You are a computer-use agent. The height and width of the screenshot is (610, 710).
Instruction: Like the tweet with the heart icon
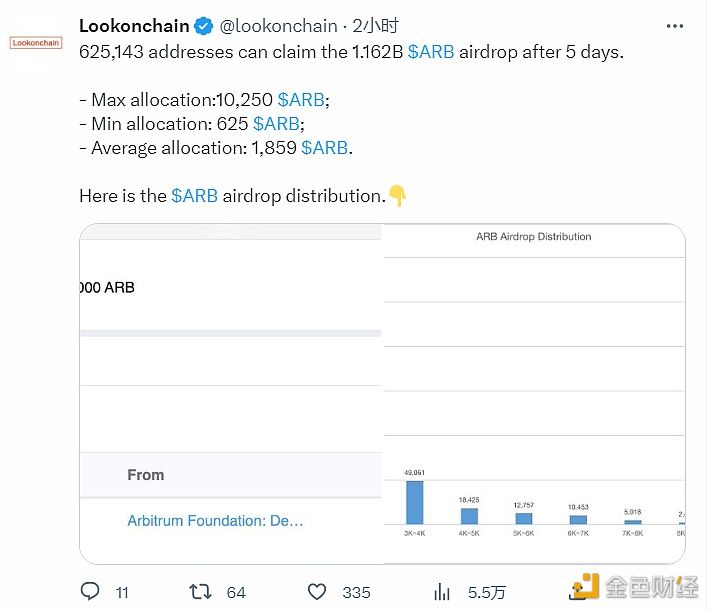point(319,591)
